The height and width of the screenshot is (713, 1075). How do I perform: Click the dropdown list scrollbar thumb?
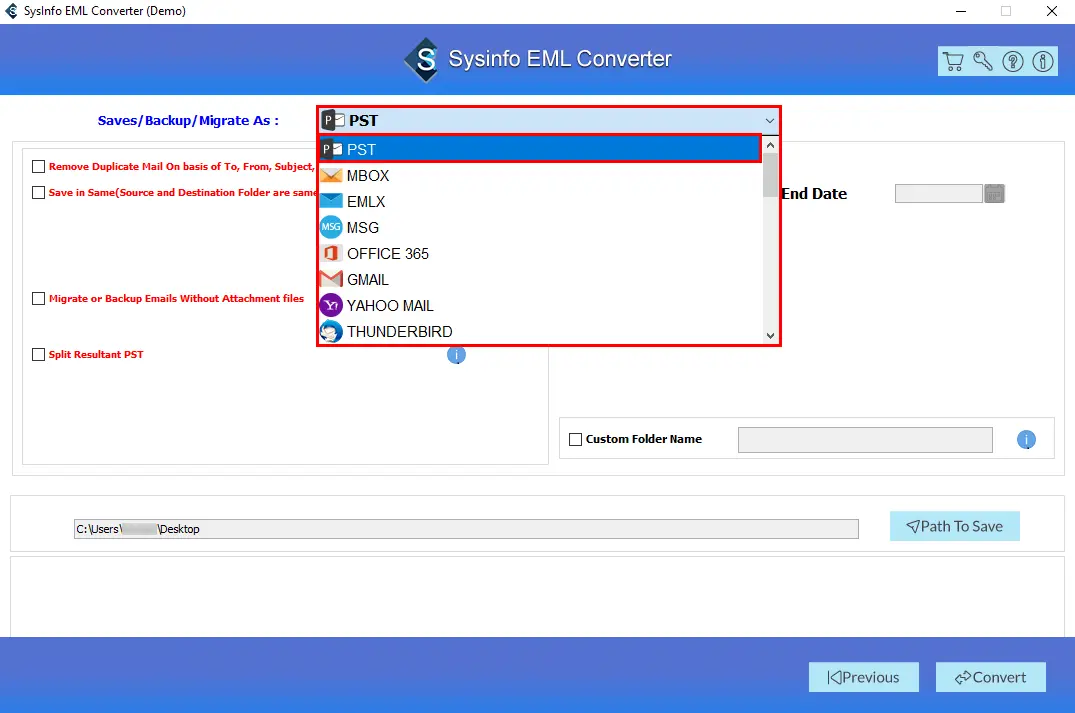771,176
